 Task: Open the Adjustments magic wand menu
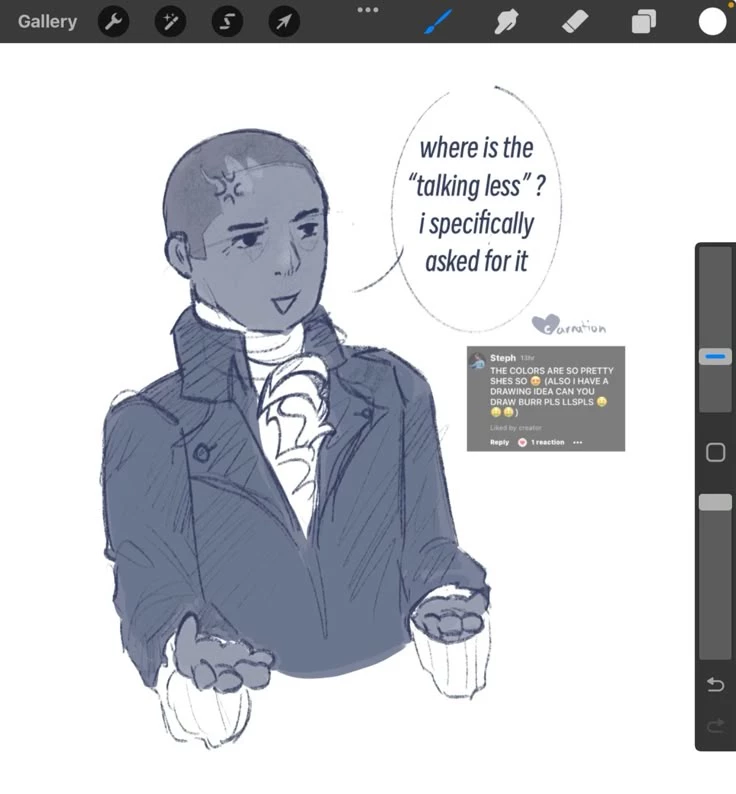[170, 21]
